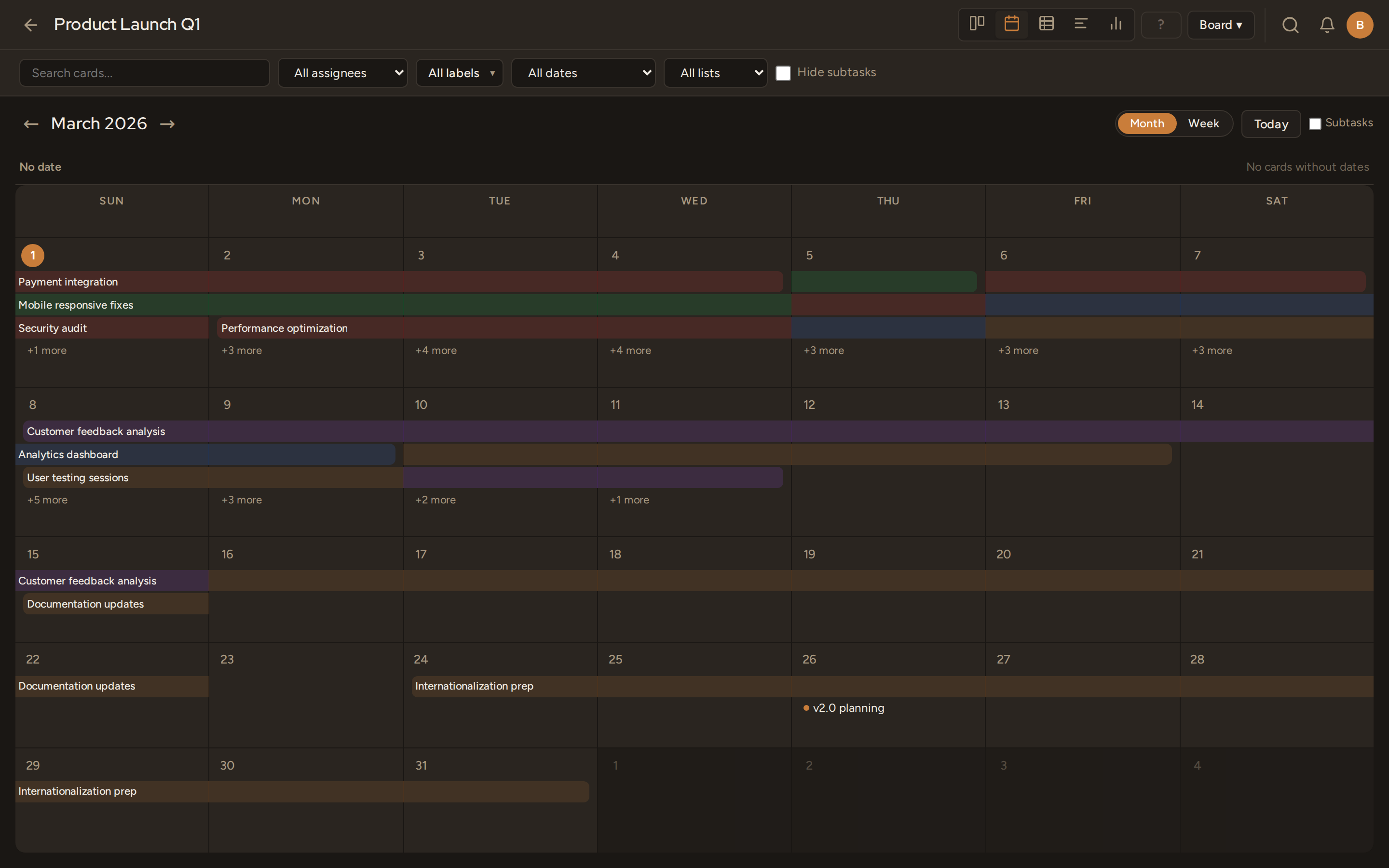Image resolution: width=1389 pixels, height=868 pixels.
Task: Open the All dates dropdown
Action: (x=583, y=73)
